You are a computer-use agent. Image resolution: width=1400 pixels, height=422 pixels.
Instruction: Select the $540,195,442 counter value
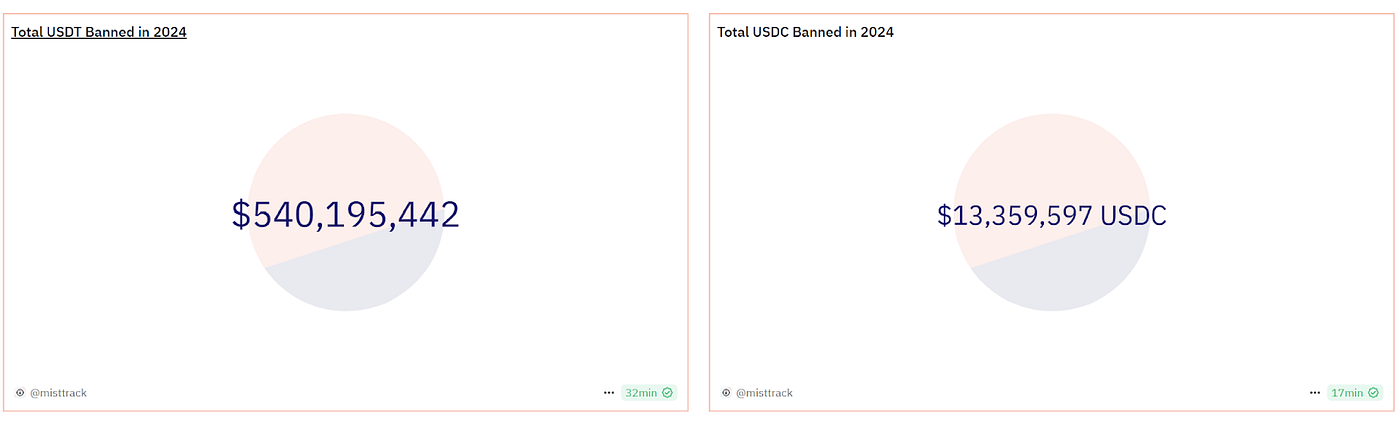click(346, 214)
